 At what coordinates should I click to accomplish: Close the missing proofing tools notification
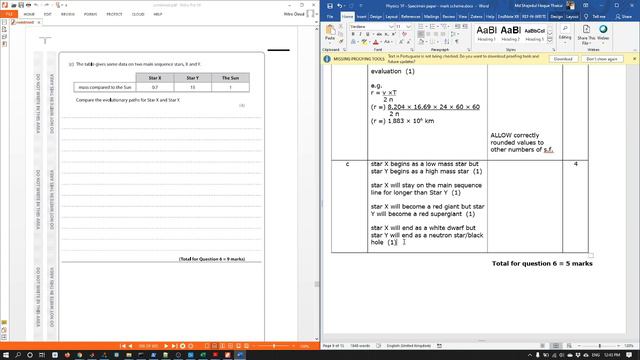[x=634, y=59]
